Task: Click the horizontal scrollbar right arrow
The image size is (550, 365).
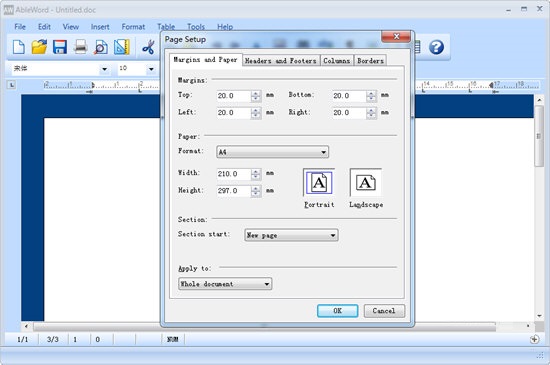Action: [528, 326]
